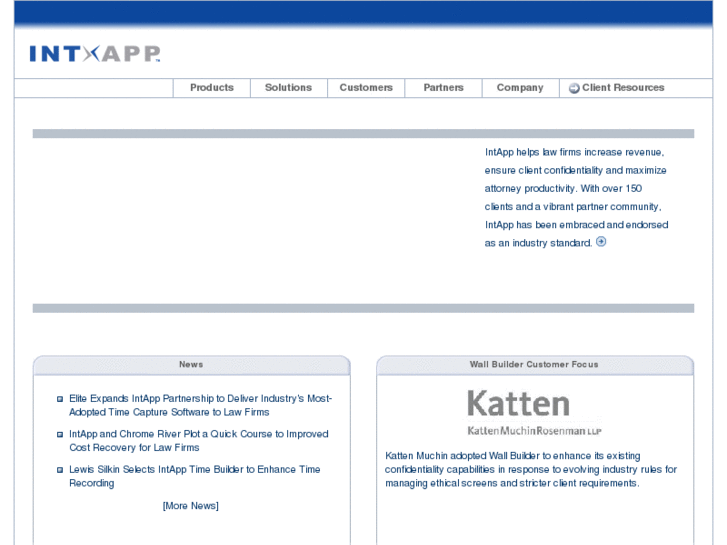Screen dimensions: 727x545
Task: Click the arrow icon after 'industry standard'
Action: click(x=601, y=242)
